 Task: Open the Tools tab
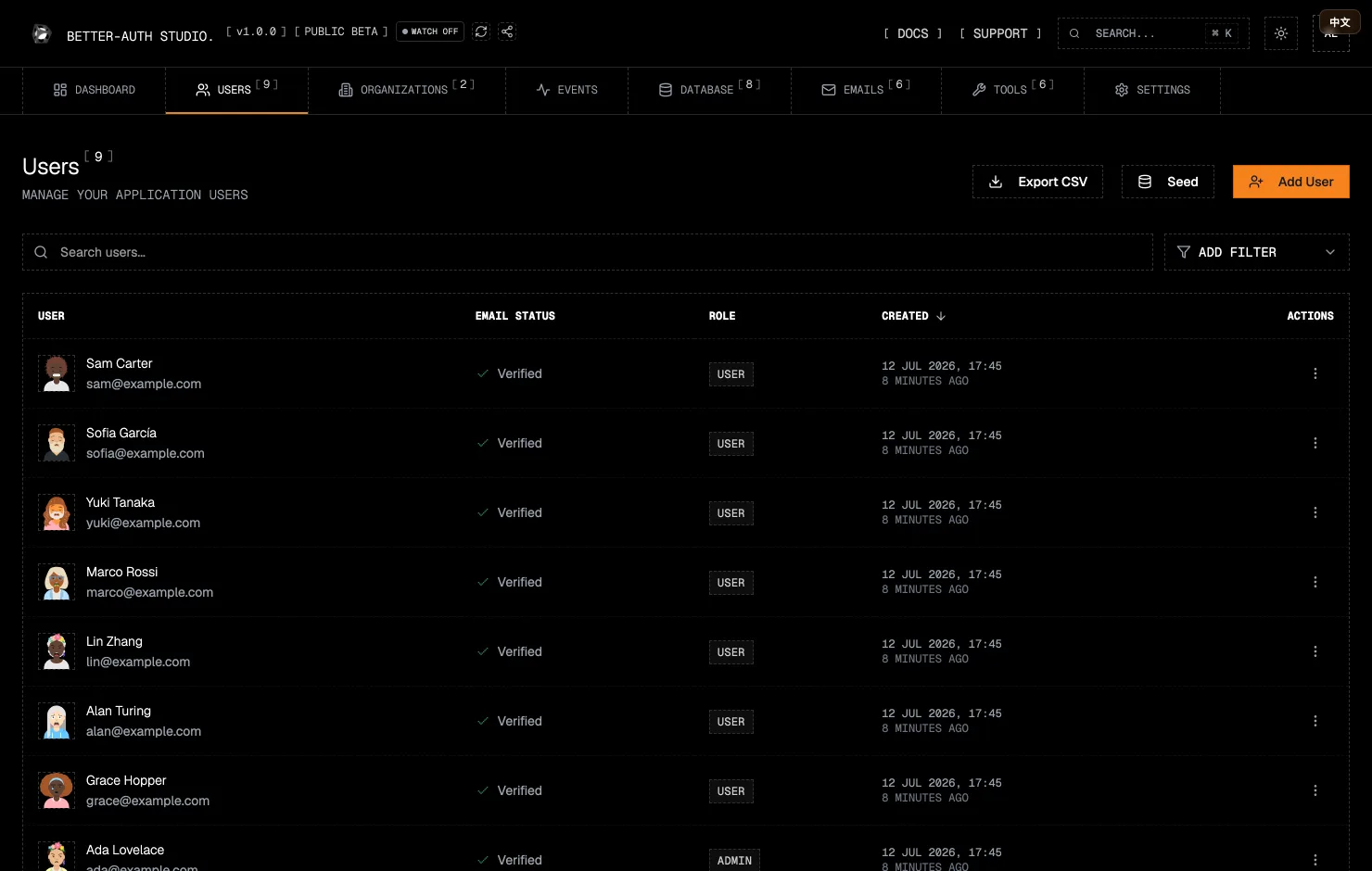(1012, 90)
